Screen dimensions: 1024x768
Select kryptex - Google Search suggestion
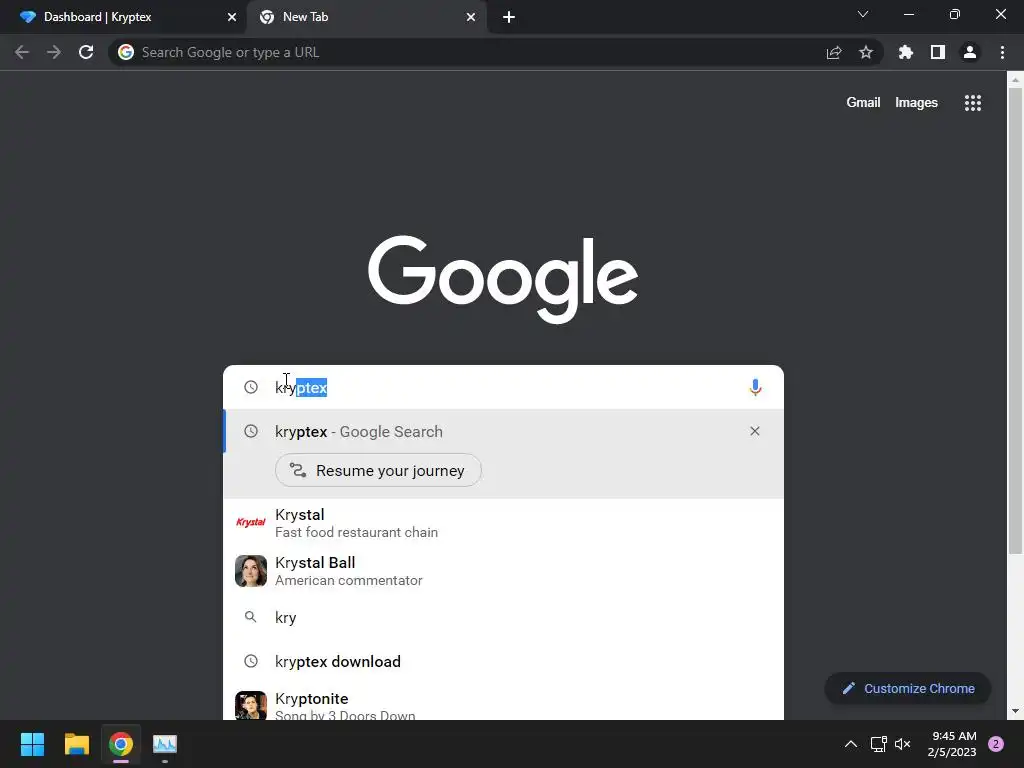(503, 432)
